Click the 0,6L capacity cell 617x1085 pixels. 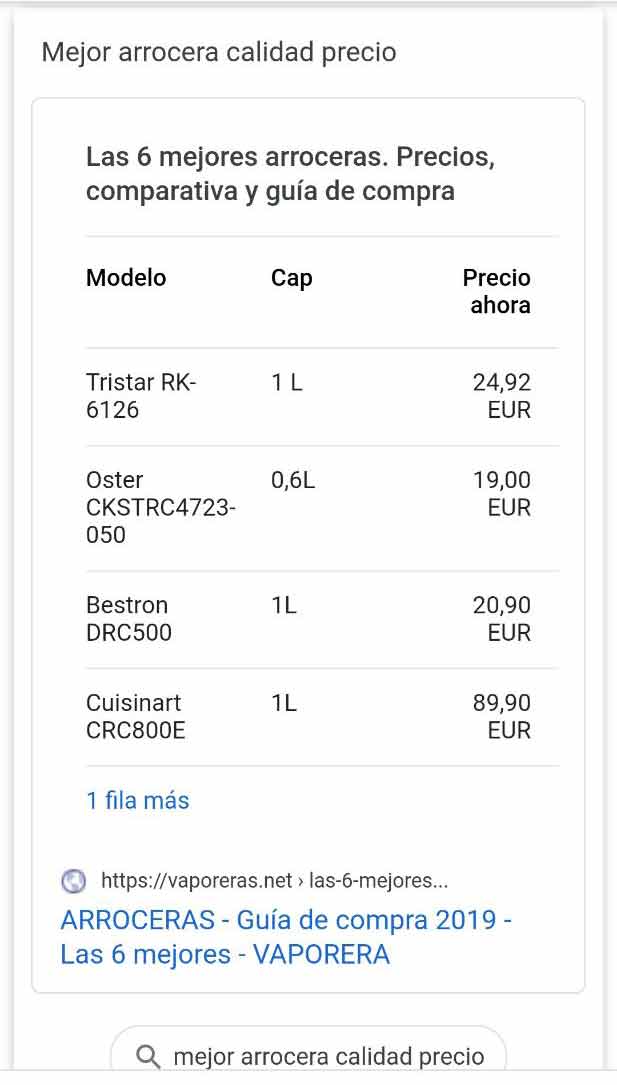click(x=293, y=480)
